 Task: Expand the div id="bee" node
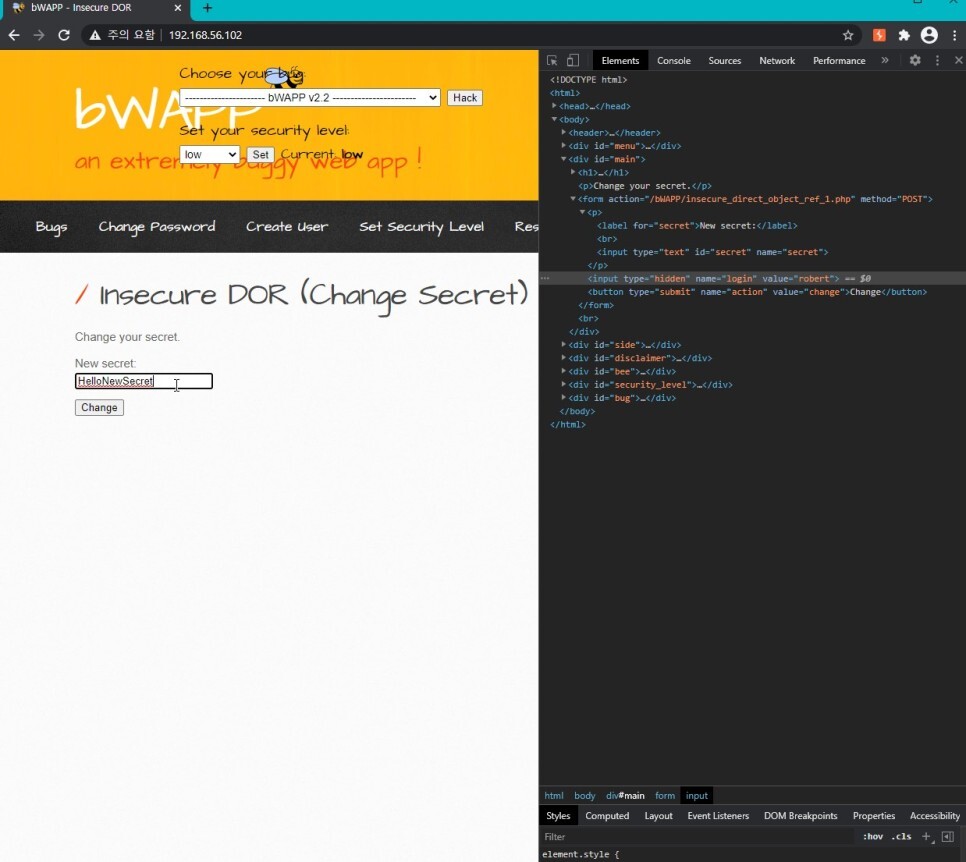coord(563,371)
